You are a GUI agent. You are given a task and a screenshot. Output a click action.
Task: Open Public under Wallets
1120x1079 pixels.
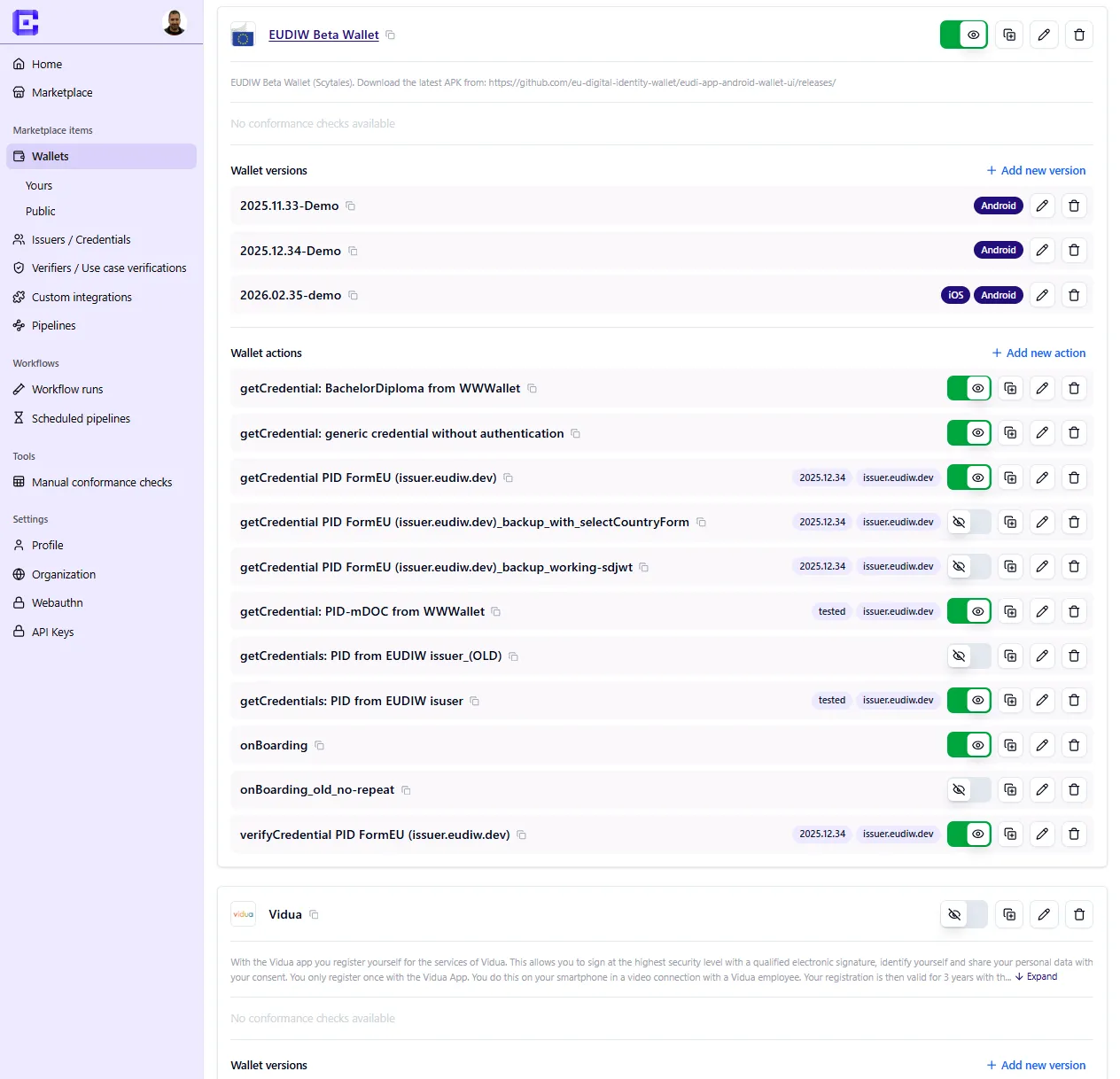pos(41,211)
